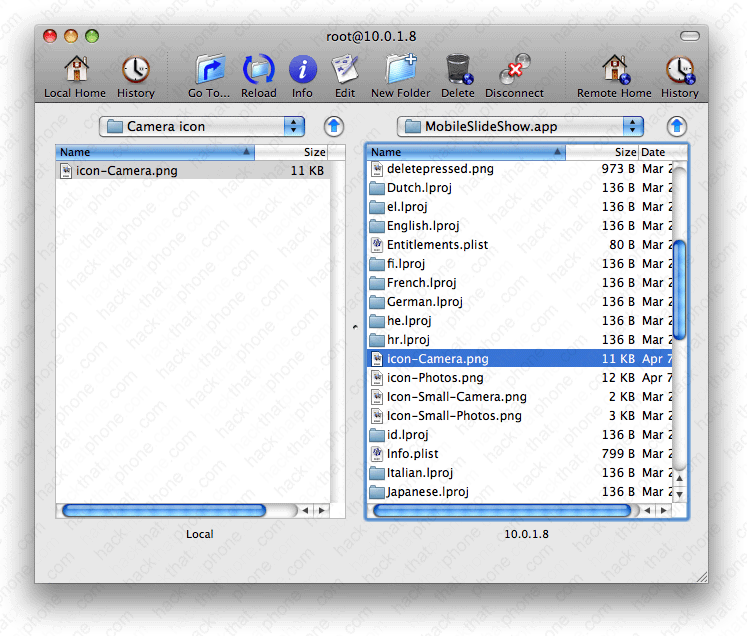Delete the selected item via trash icon

[x=458, y=70]
